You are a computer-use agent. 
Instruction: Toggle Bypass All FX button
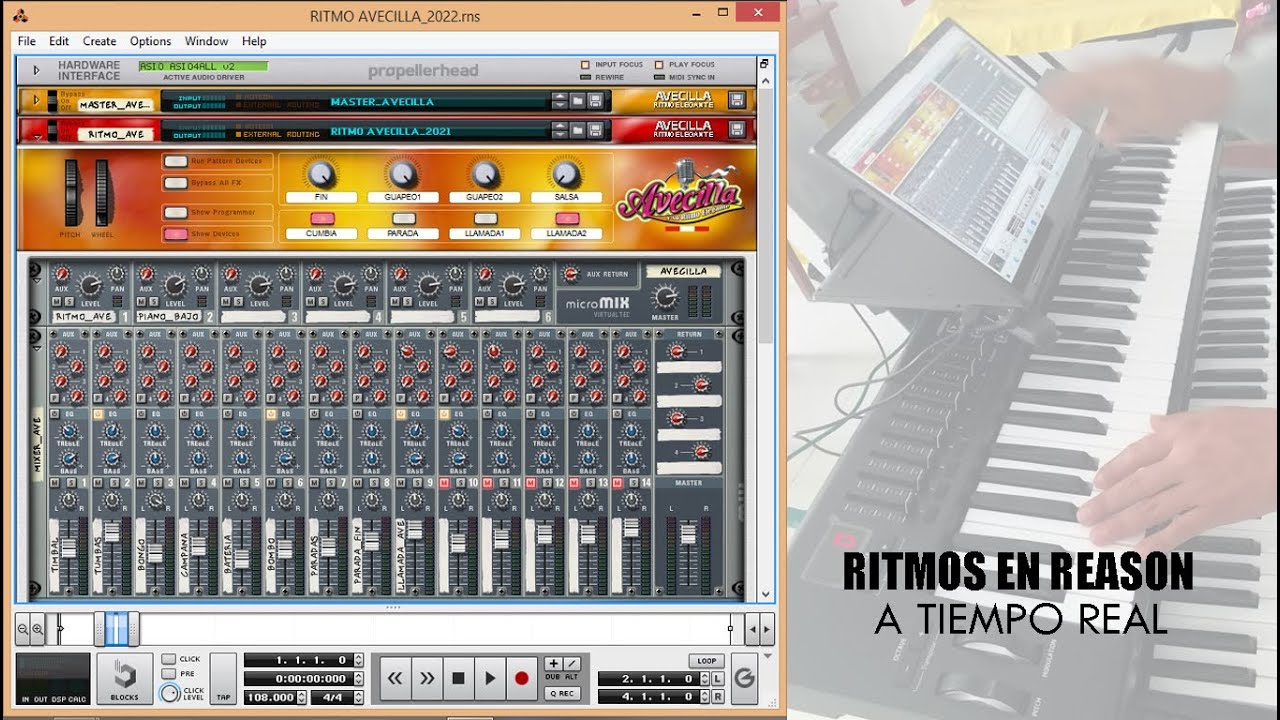176,183
